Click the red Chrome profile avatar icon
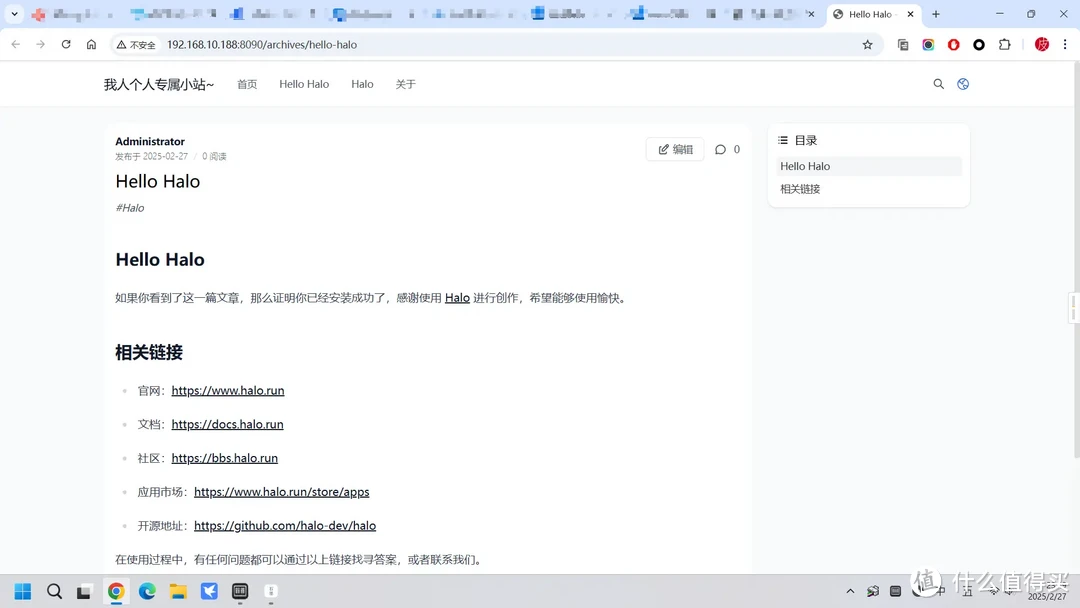The image size is (1080, 608). 1042,45
